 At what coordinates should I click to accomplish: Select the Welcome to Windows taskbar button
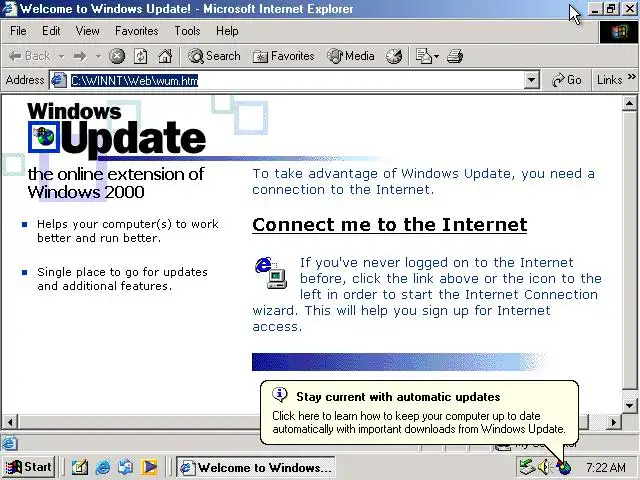coord(256,467)
